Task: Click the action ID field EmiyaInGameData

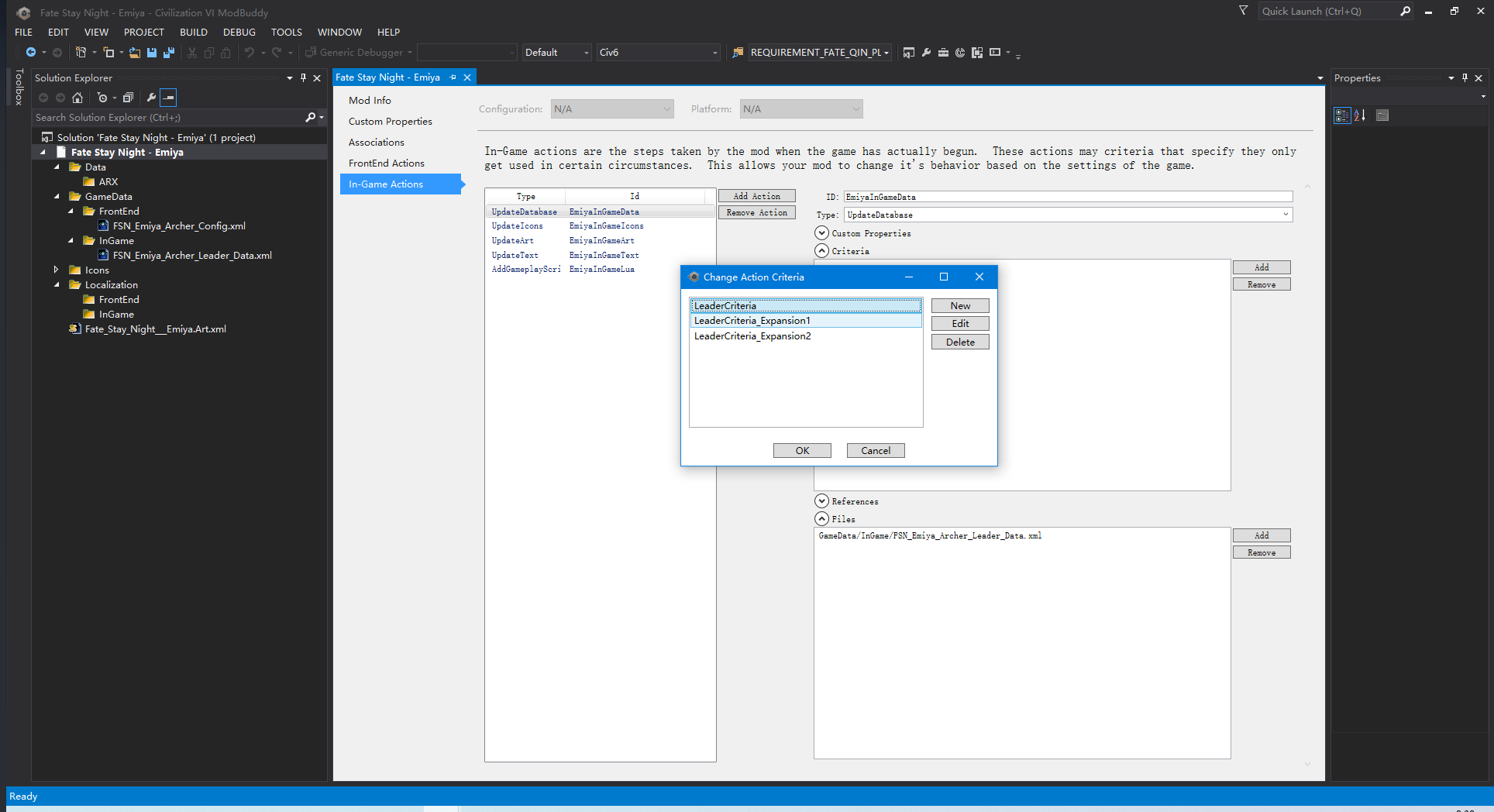Action: (x=1069, y=197)
